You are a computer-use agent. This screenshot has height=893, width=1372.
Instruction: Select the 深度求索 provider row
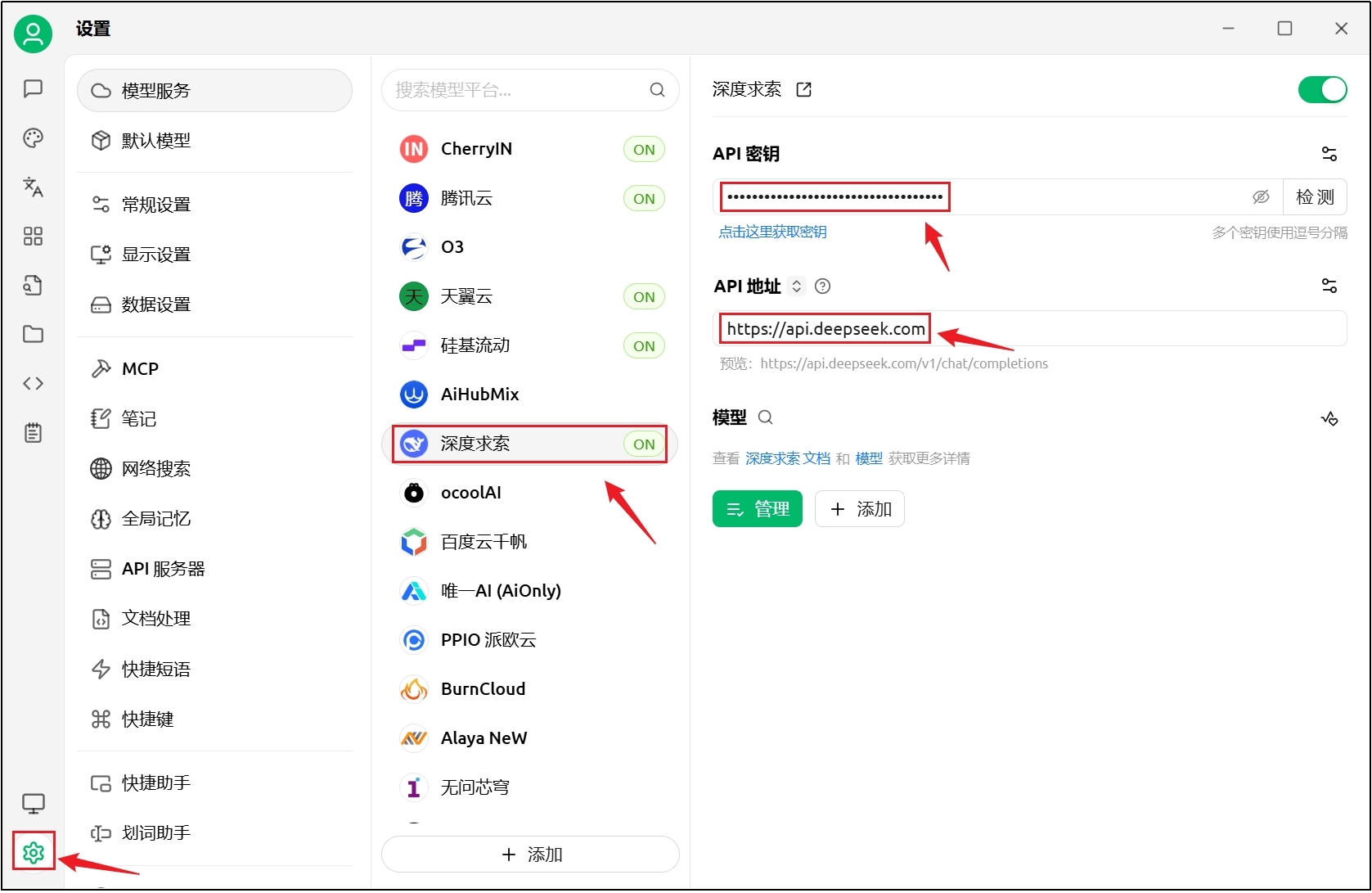[x=530, y=444]
